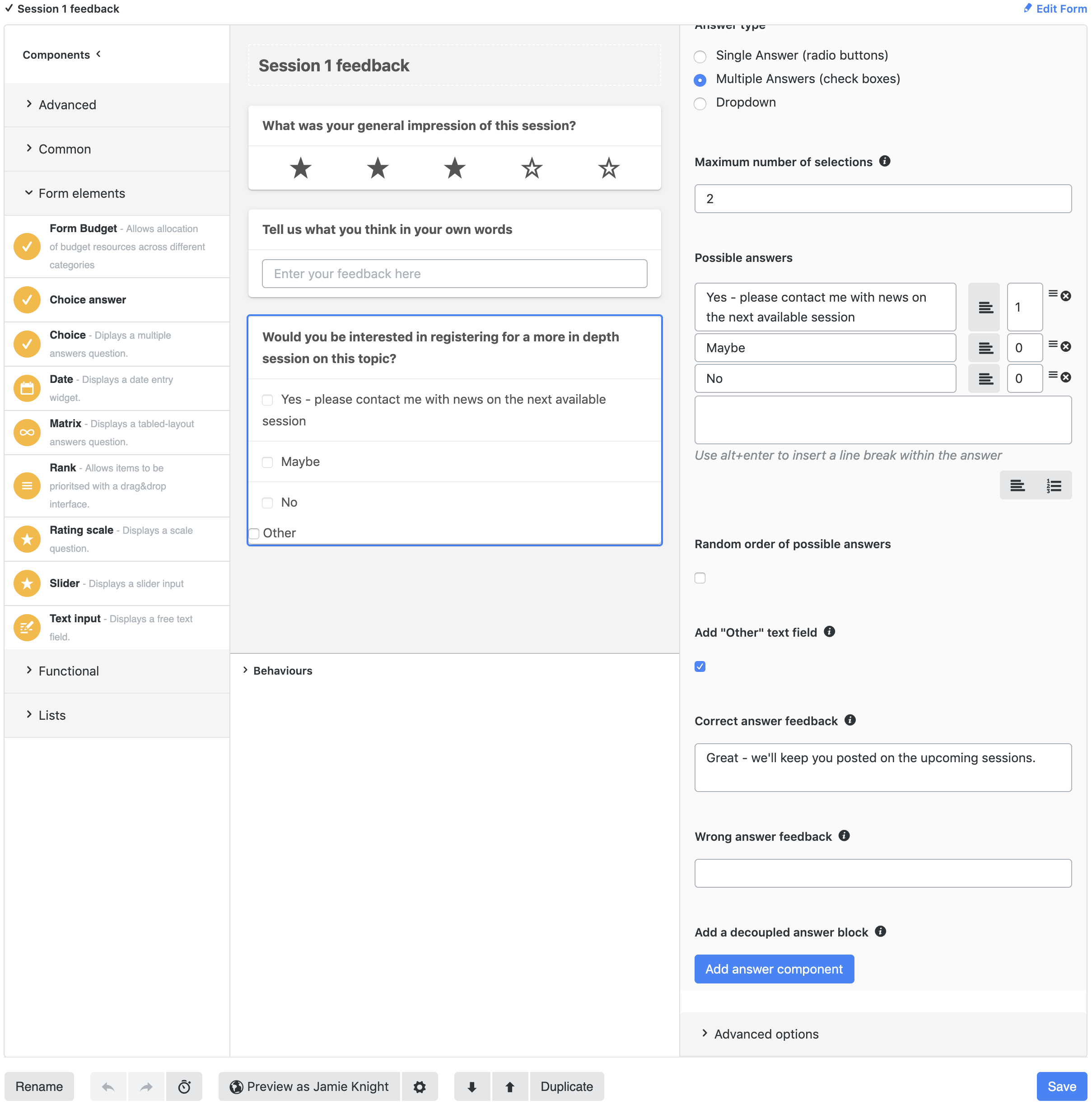The image size is (1092, 1109).
Task: Check the Other preview checkbox
Action: (x=254, y=533)
